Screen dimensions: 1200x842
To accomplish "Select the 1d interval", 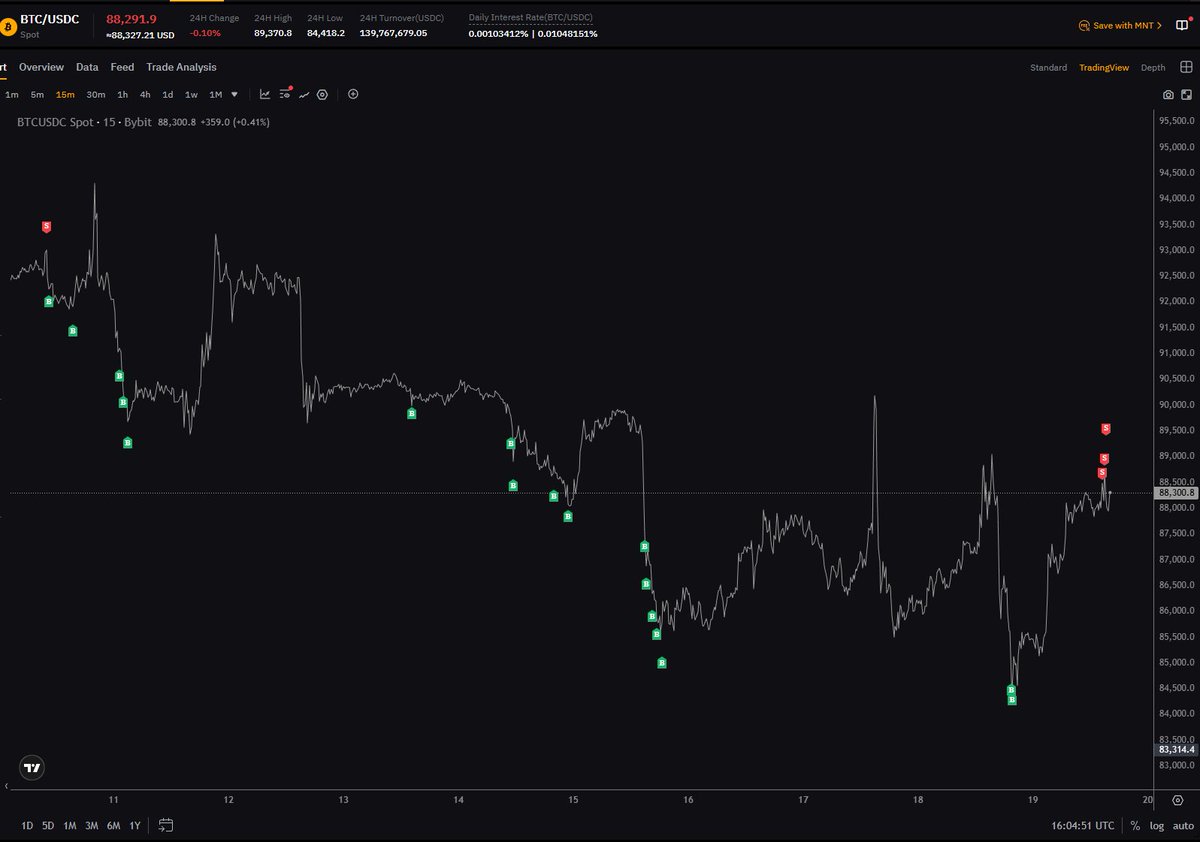I will click(168, 95).
